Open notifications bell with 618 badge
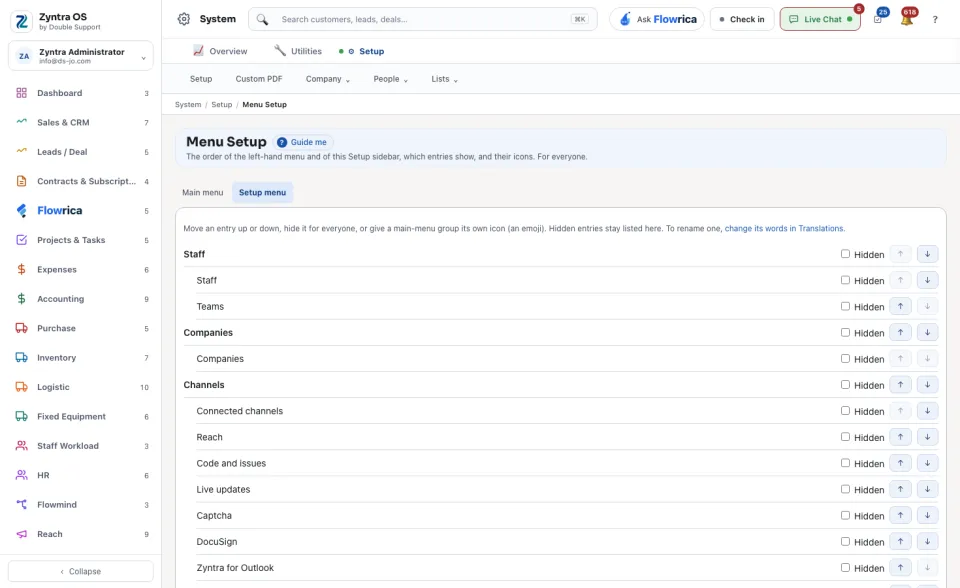 point(907,18)
